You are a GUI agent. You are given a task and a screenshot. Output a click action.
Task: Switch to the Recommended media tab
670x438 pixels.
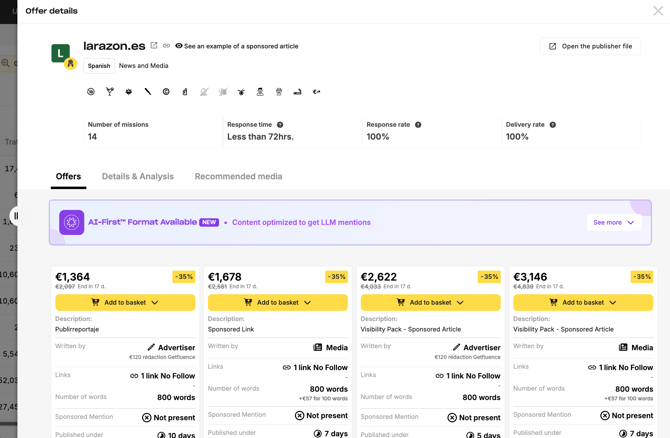click(238, 177)
